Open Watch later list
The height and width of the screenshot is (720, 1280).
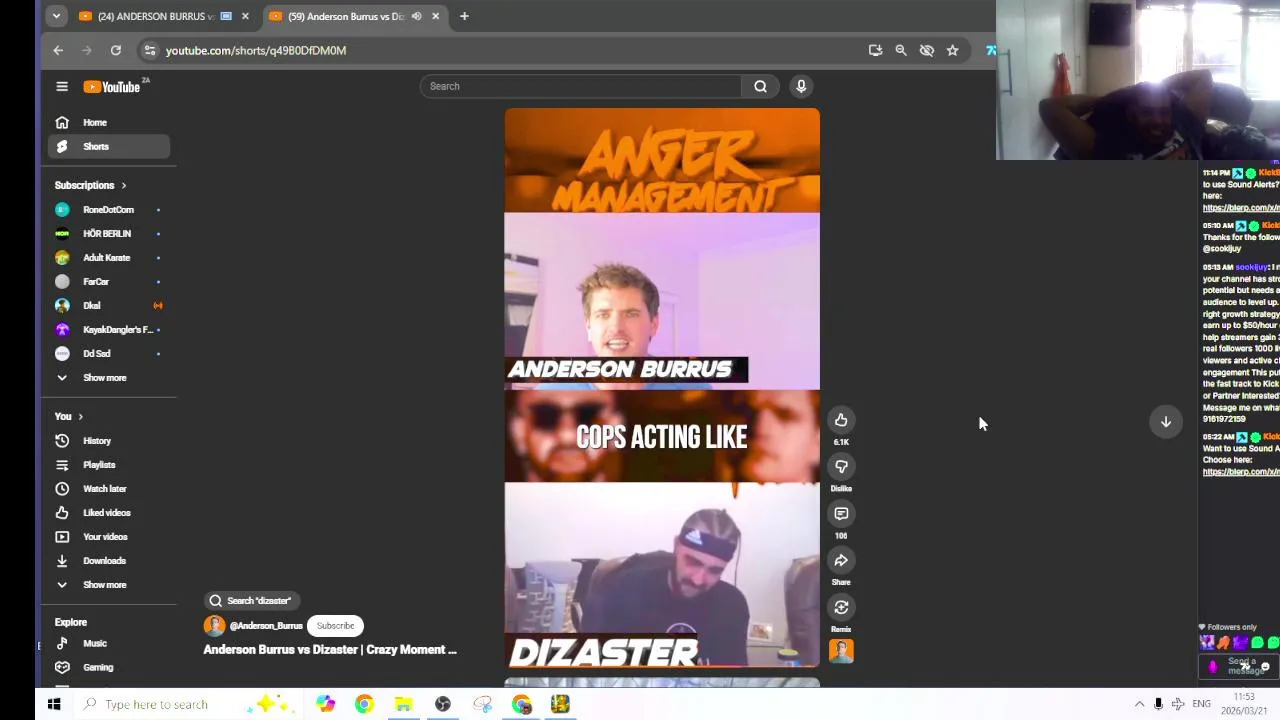[109, 488]
